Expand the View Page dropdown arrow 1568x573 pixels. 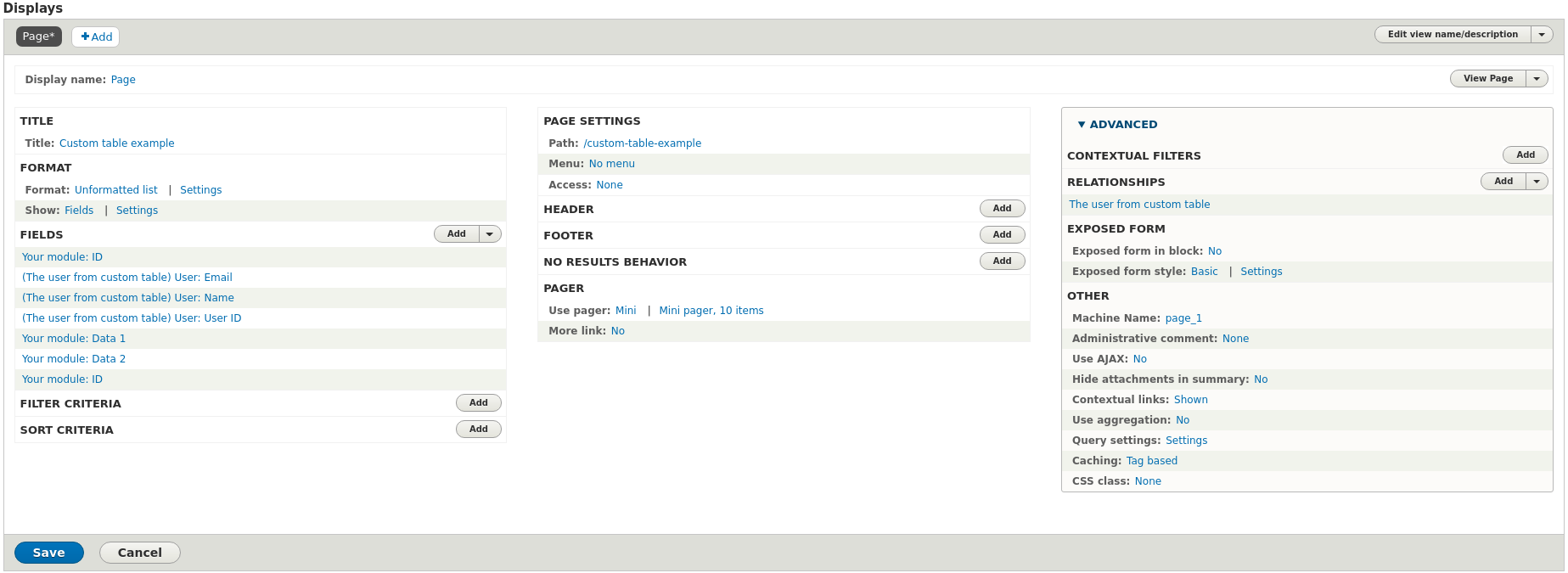(1537, 79)
